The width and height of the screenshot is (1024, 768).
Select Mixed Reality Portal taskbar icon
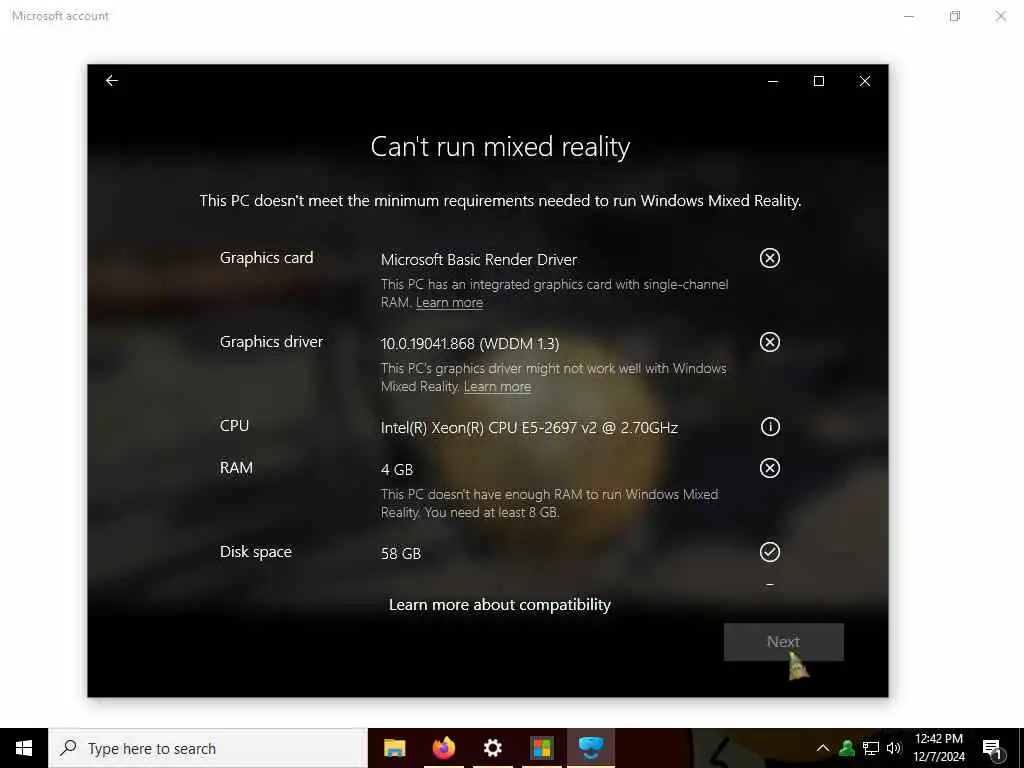point(591,748)
